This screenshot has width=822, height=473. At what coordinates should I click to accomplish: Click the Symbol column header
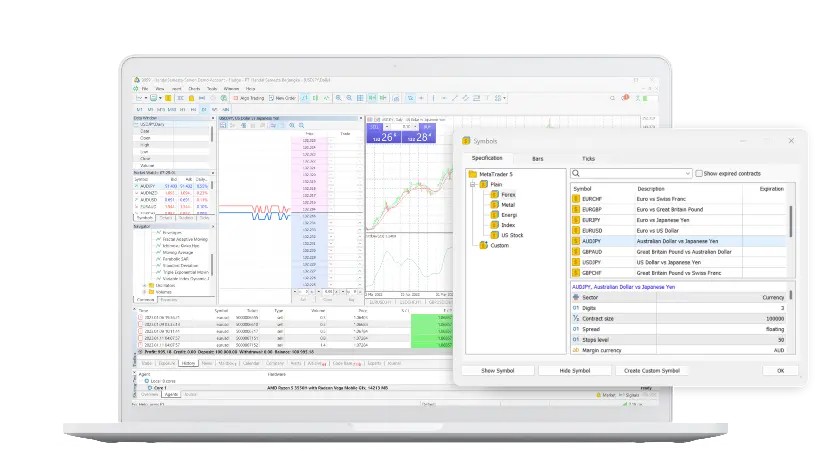point(582,189)
